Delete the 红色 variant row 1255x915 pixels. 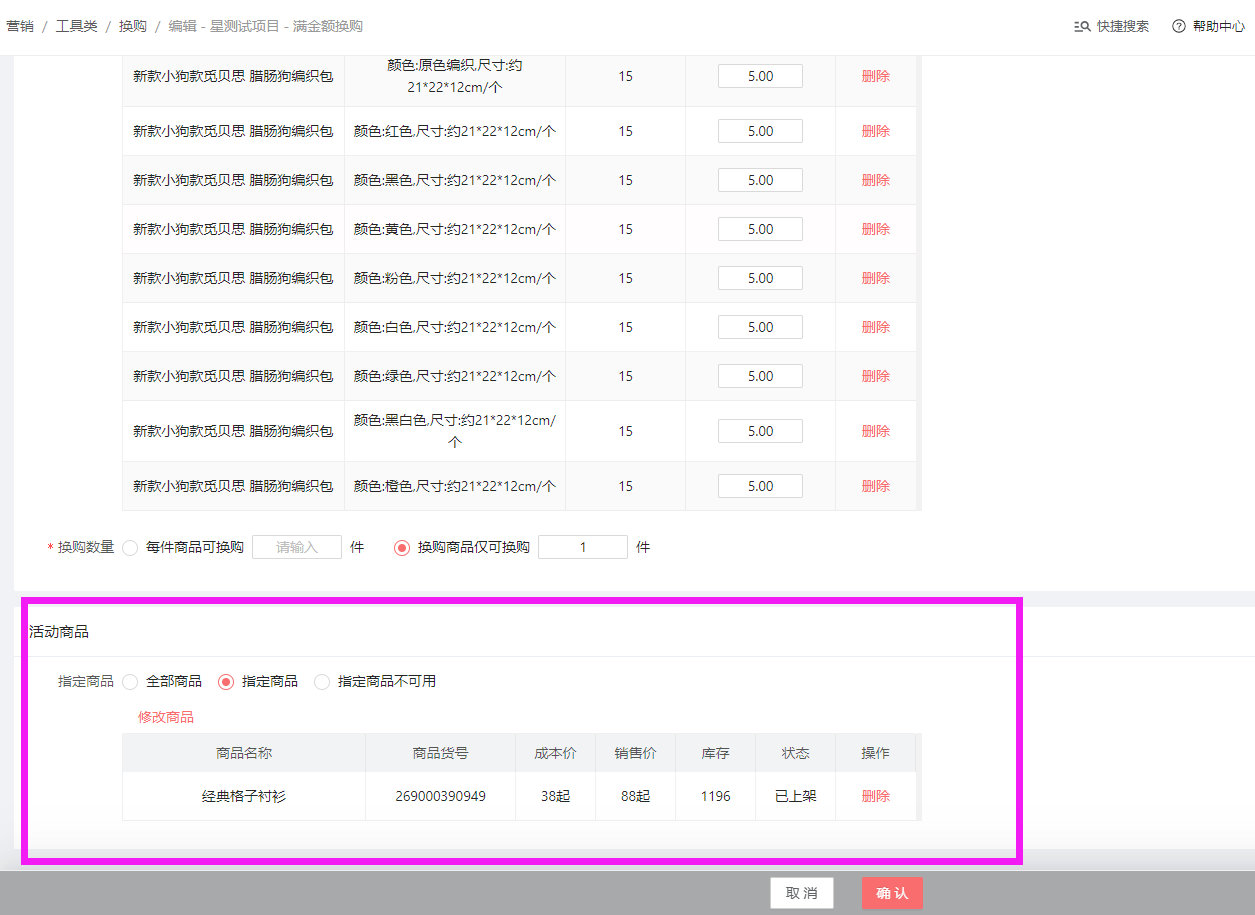875,131
